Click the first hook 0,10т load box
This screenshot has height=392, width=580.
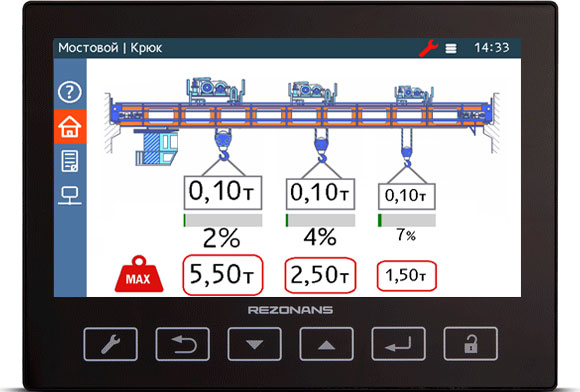pyautogui.click(x=223, y=193)
